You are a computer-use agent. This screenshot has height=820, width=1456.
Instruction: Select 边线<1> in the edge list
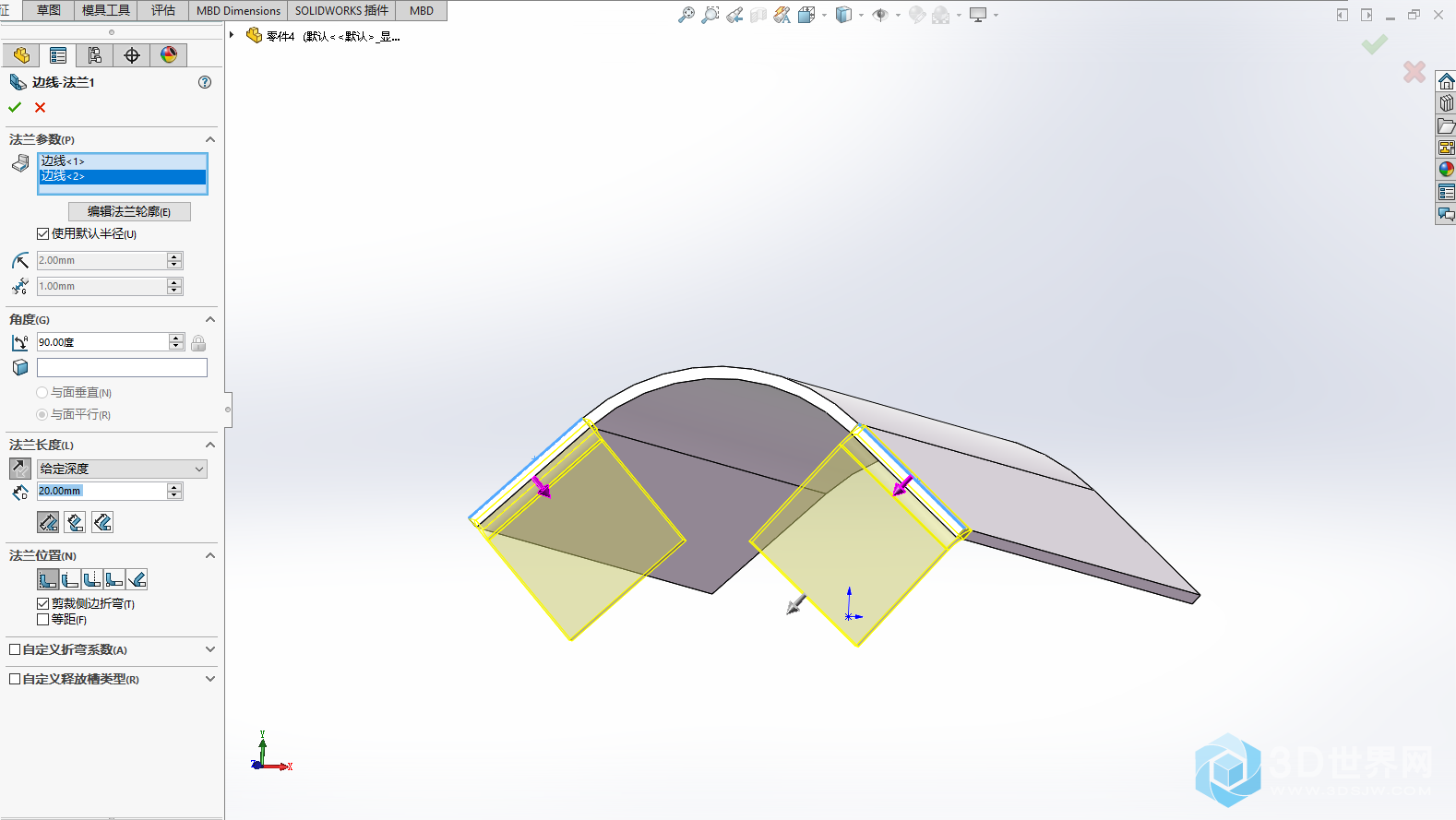click(122, 161)
